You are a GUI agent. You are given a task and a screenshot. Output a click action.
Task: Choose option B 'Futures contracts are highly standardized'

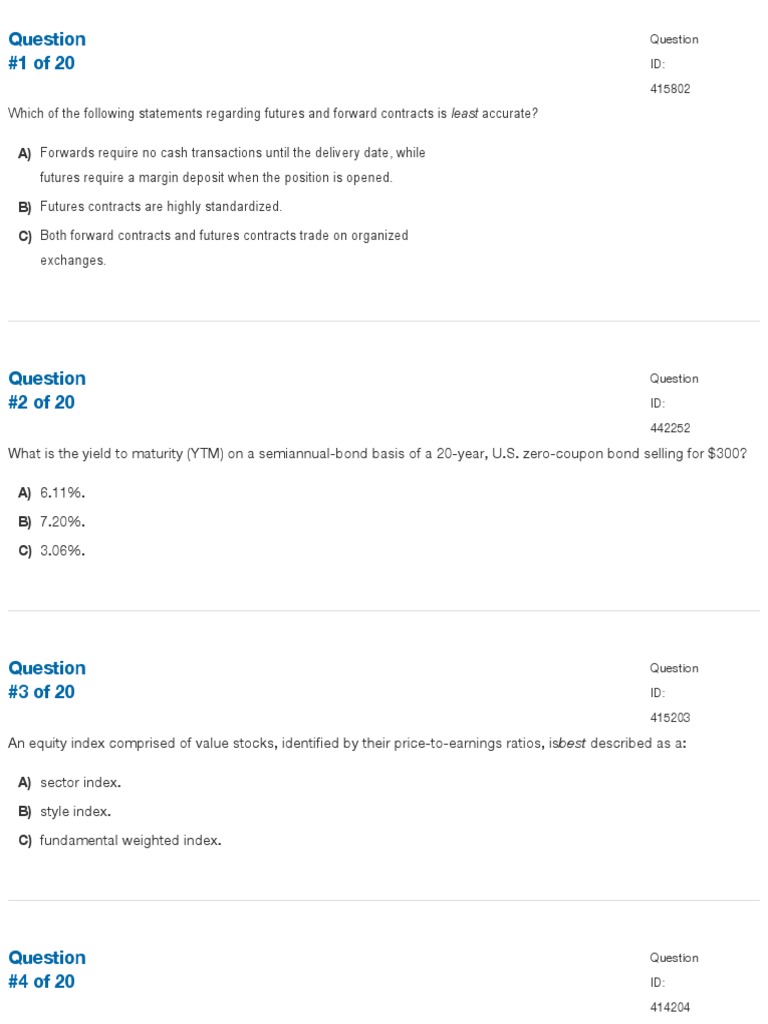pyautogui.click(x=150, y=207)
